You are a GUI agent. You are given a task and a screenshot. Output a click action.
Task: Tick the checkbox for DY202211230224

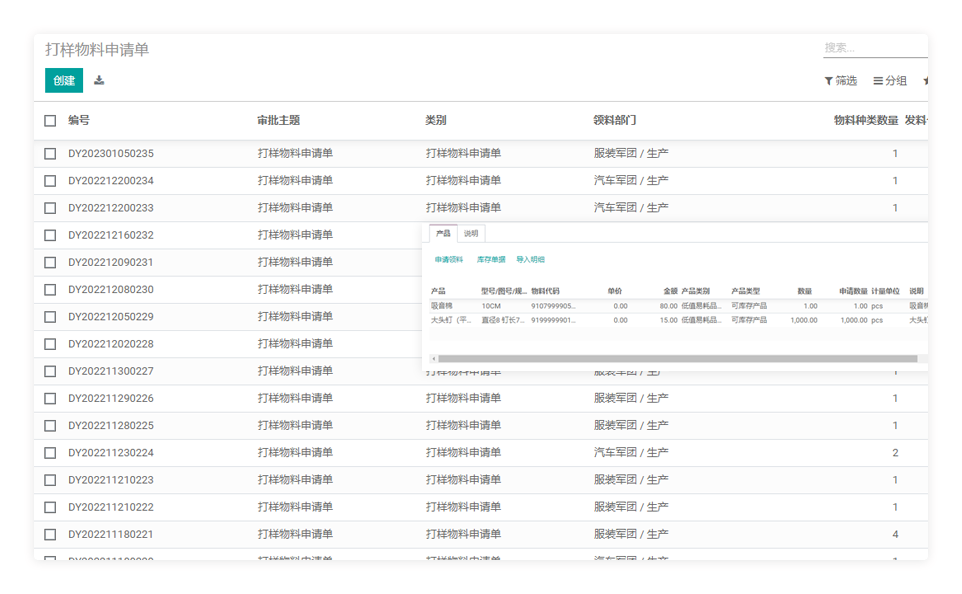(50, 453)
